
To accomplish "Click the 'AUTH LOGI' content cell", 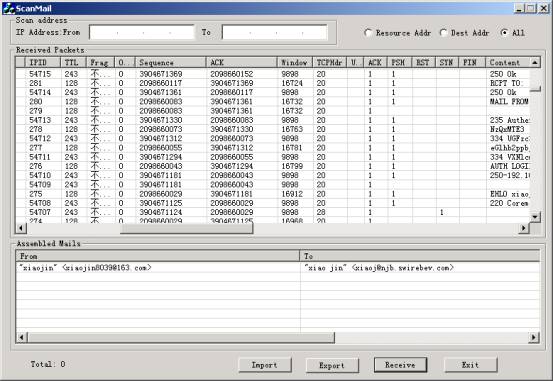I will 508,166.
